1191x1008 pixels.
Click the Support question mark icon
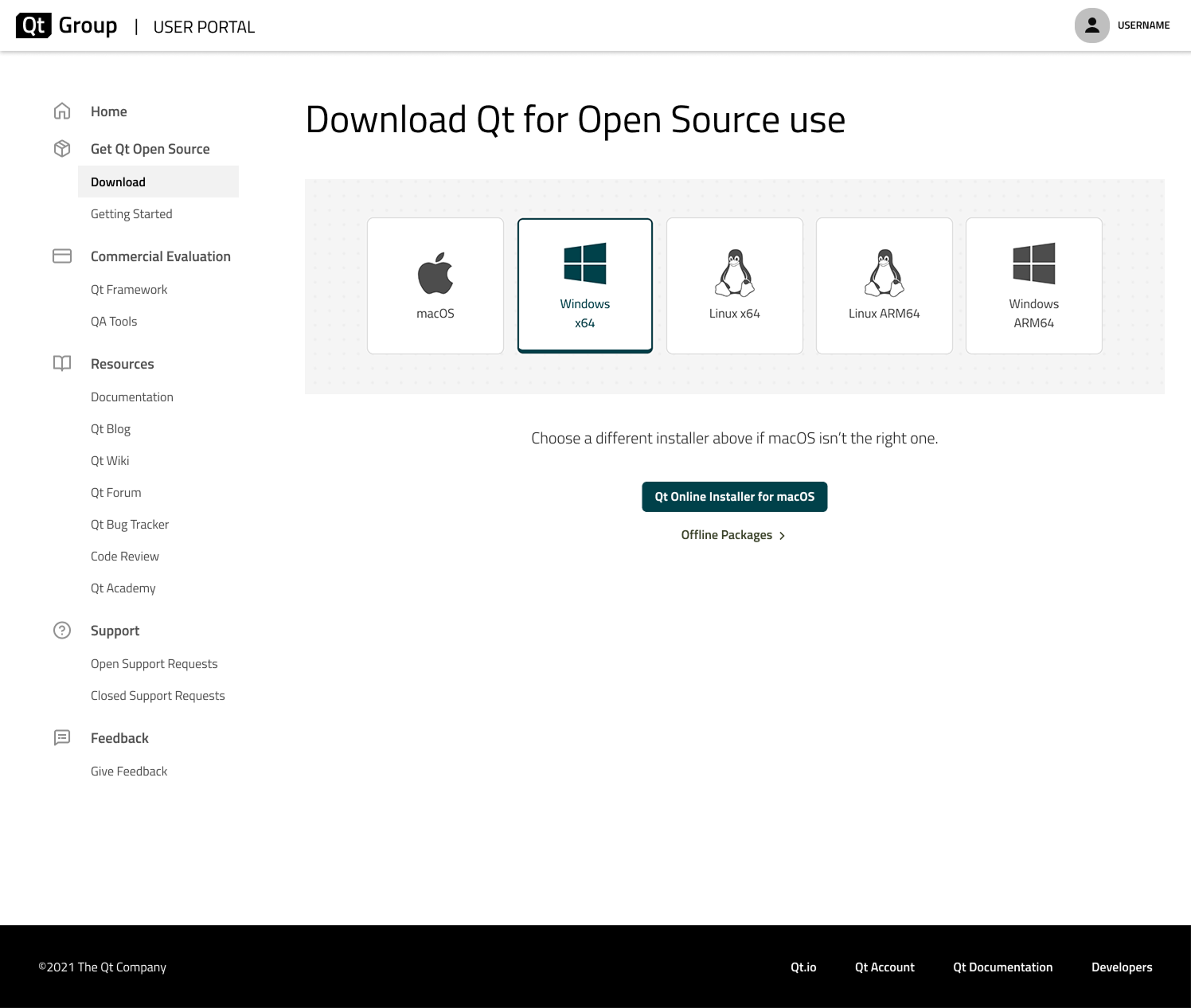point(62,630)
